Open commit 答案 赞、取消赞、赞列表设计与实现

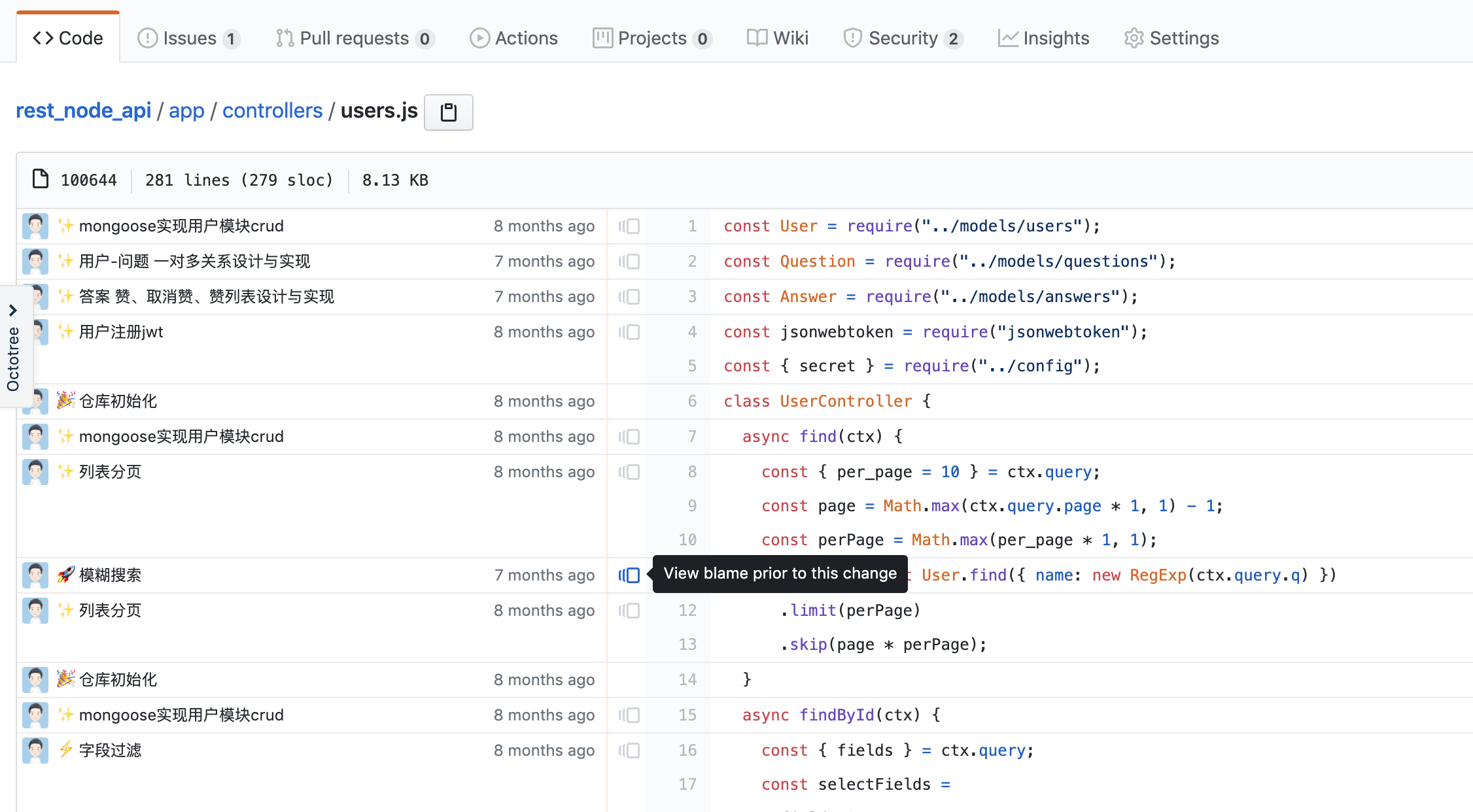click(x=207, y=297)
